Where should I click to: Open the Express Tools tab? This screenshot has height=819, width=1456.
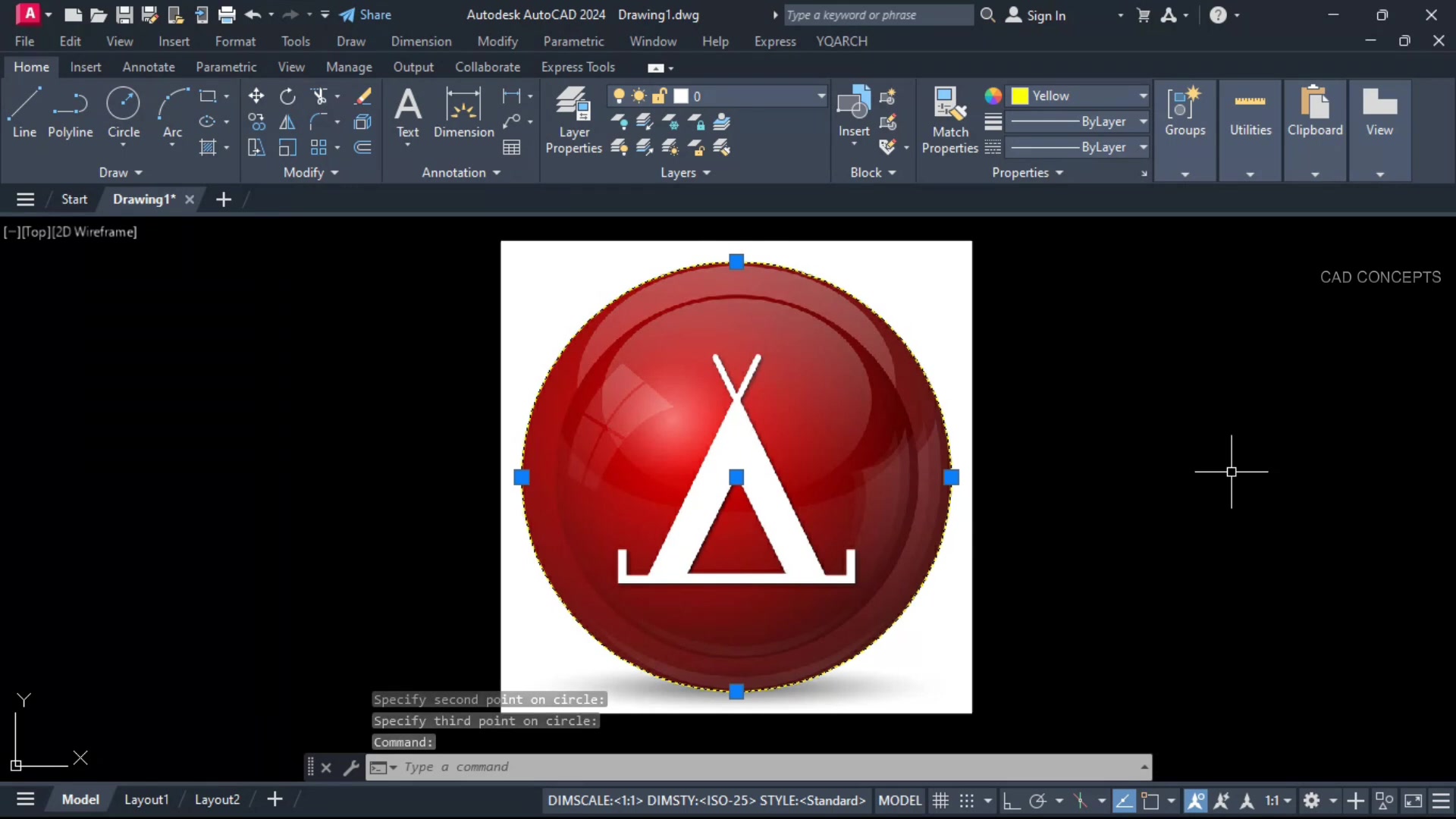578,67
